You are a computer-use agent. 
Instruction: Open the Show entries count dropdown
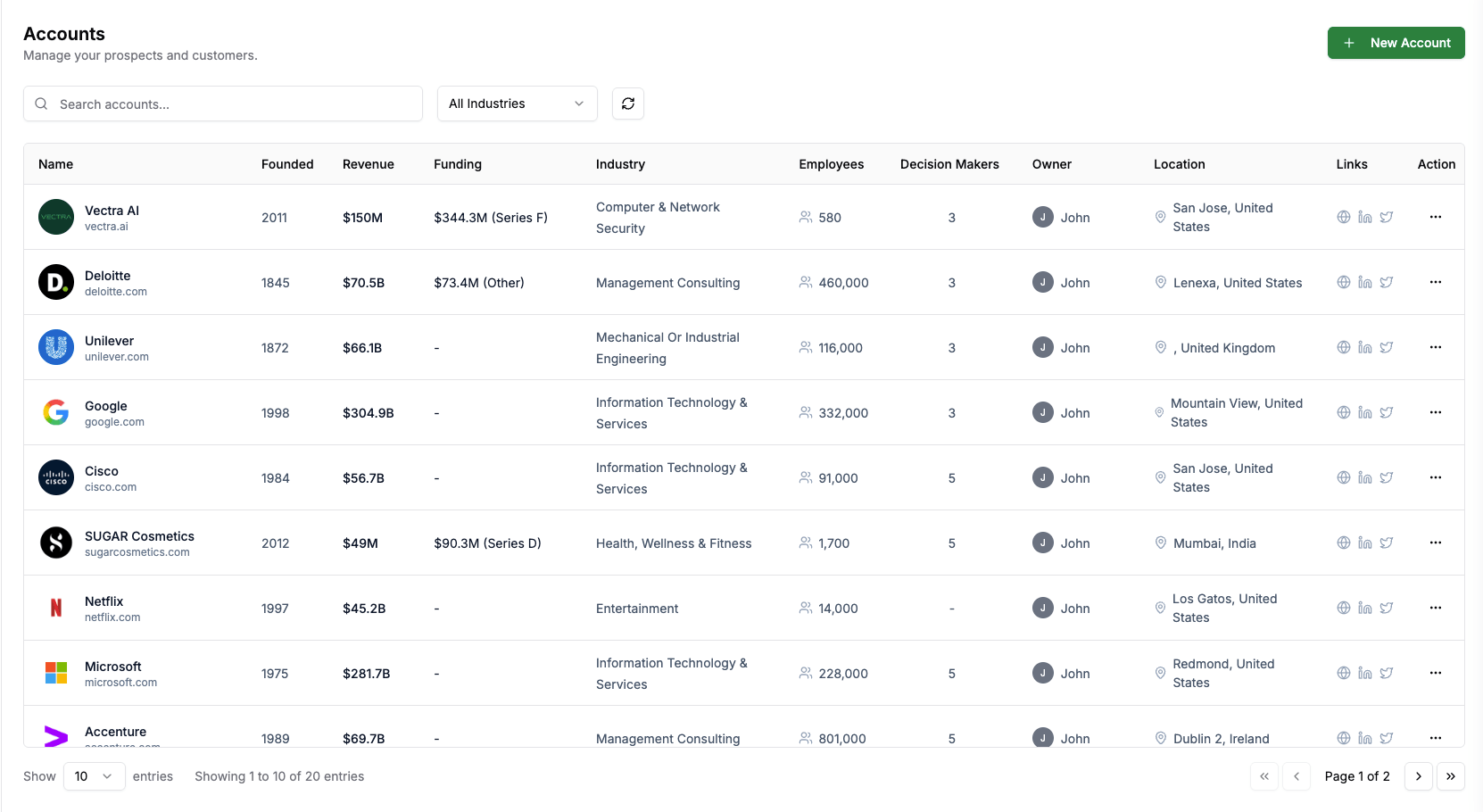click(x=94, y=776)
